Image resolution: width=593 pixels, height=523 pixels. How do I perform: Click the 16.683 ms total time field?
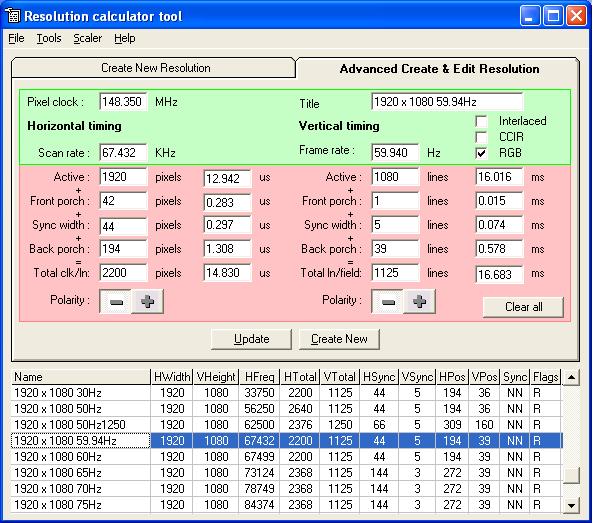(499, 275)
